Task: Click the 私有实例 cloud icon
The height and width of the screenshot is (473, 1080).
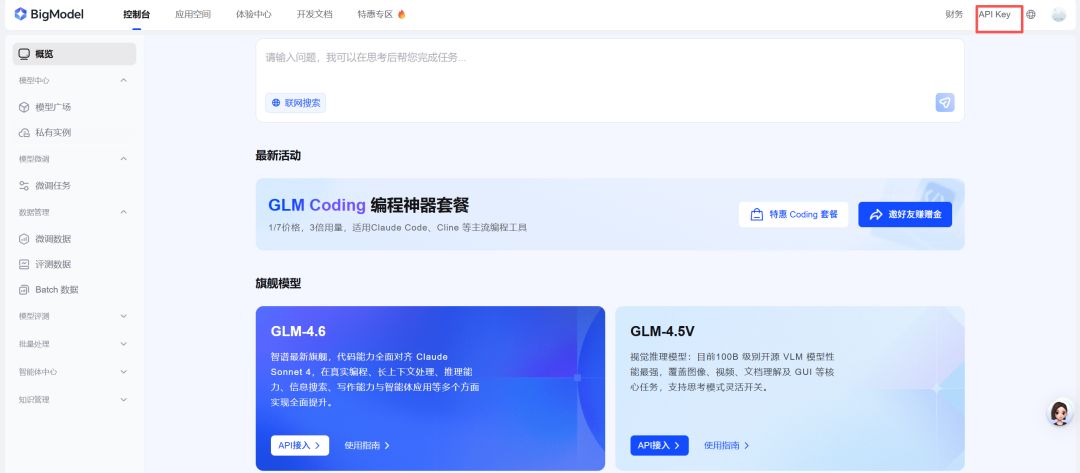Action: click(x=24, y=132)
